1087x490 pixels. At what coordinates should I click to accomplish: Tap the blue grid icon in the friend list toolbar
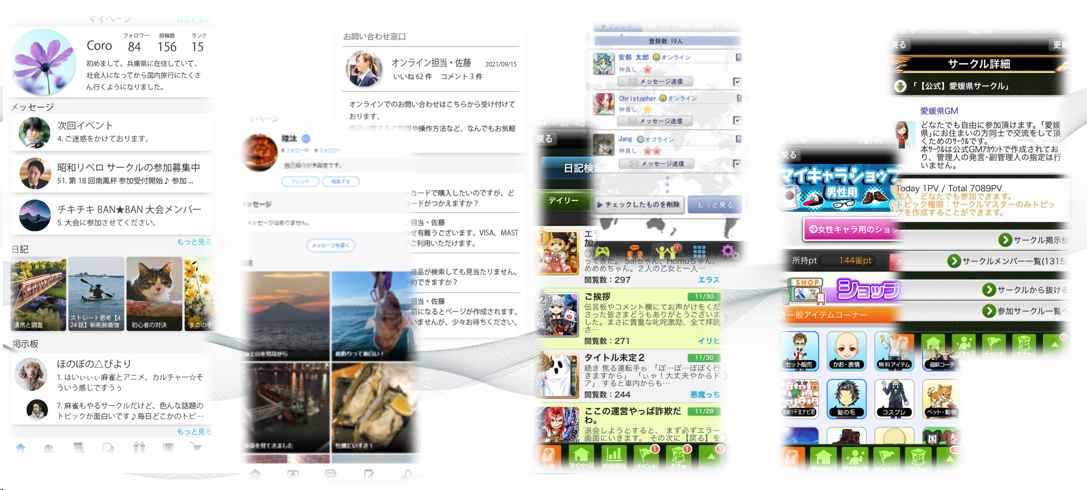[x=699, y=251]
